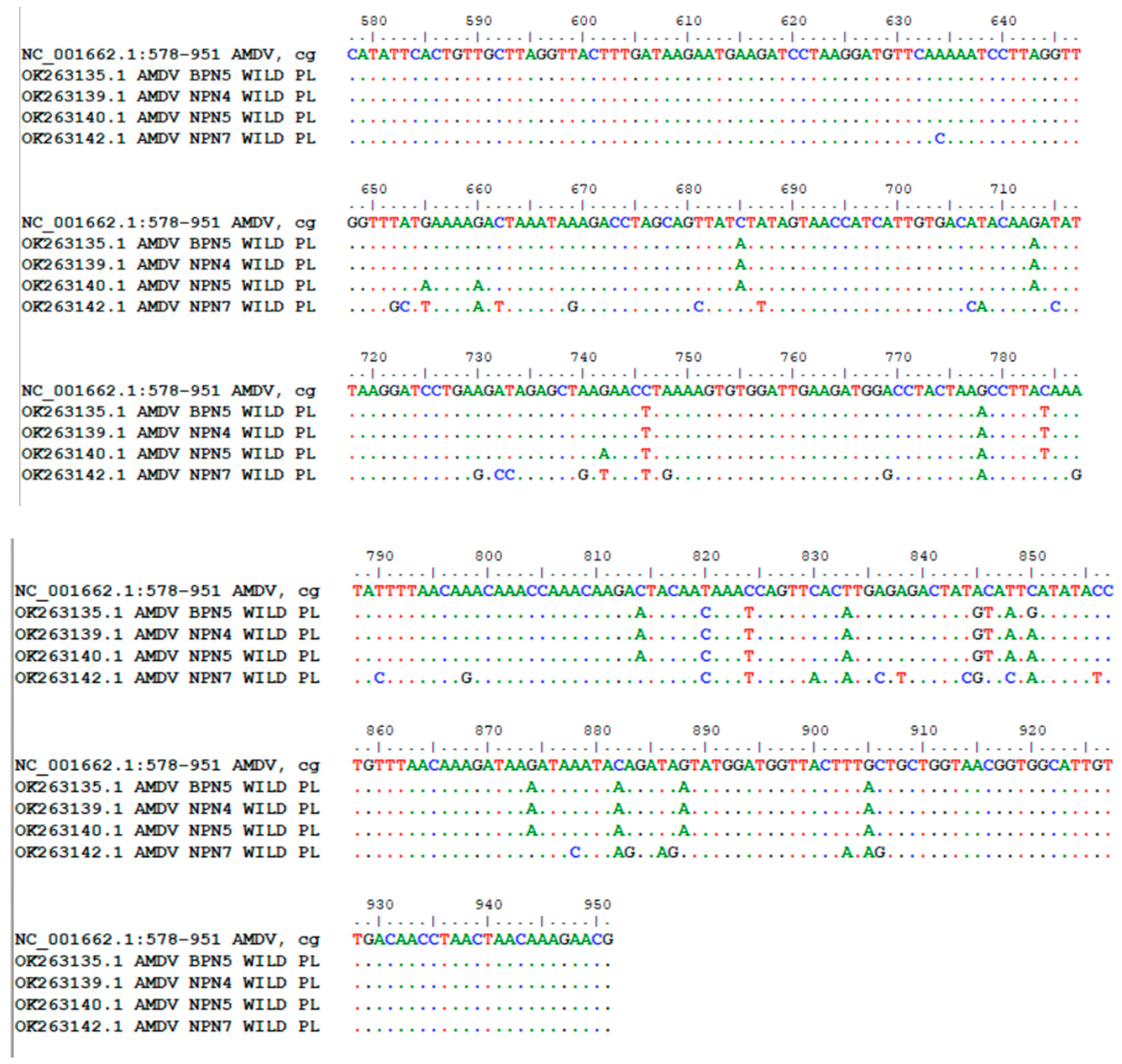
Task: Click the reference sequence TGACAACCTAACTAACAAAGAACG
Action: [483, 940]
